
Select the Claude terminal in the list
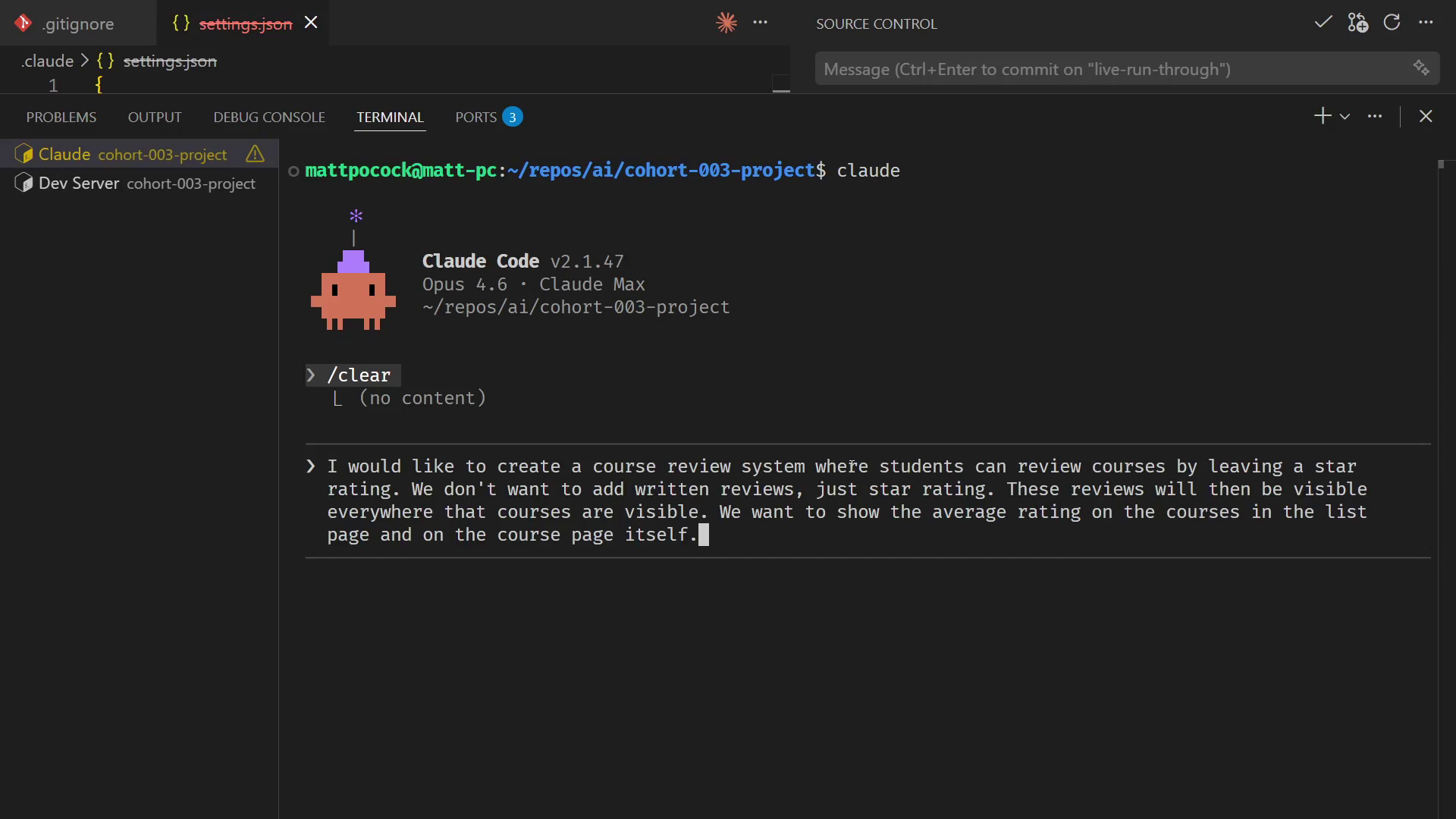pyautogui.click(x=140, y=154)
